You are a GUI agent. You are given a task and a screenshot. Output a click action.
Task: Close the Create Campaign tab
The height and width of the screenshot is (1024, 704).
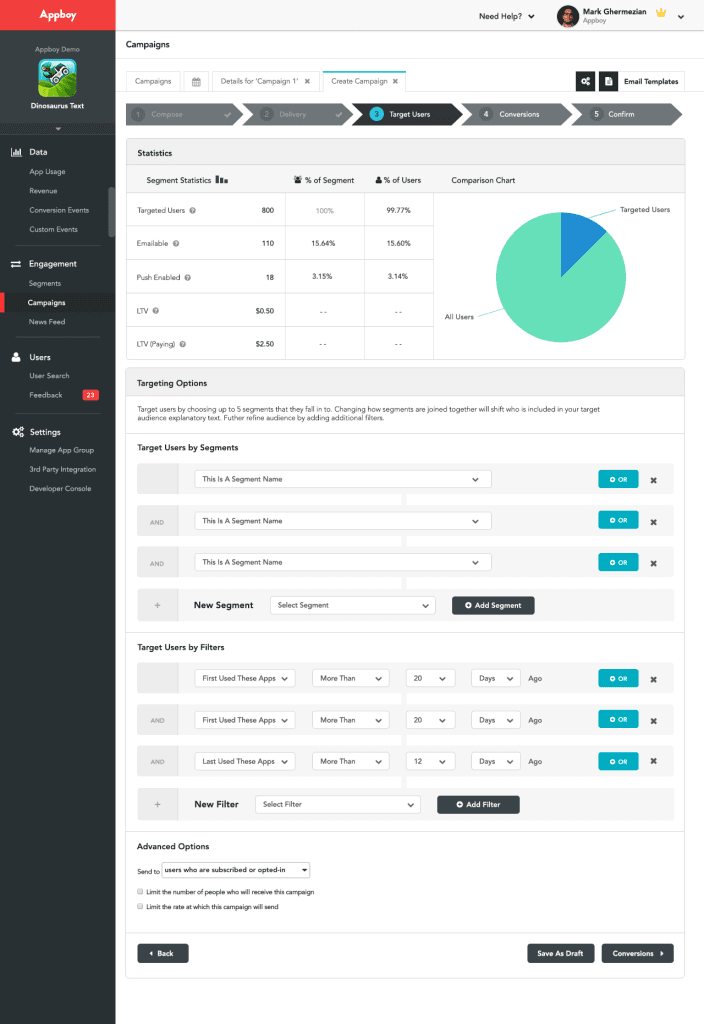(x=395, y=81)
